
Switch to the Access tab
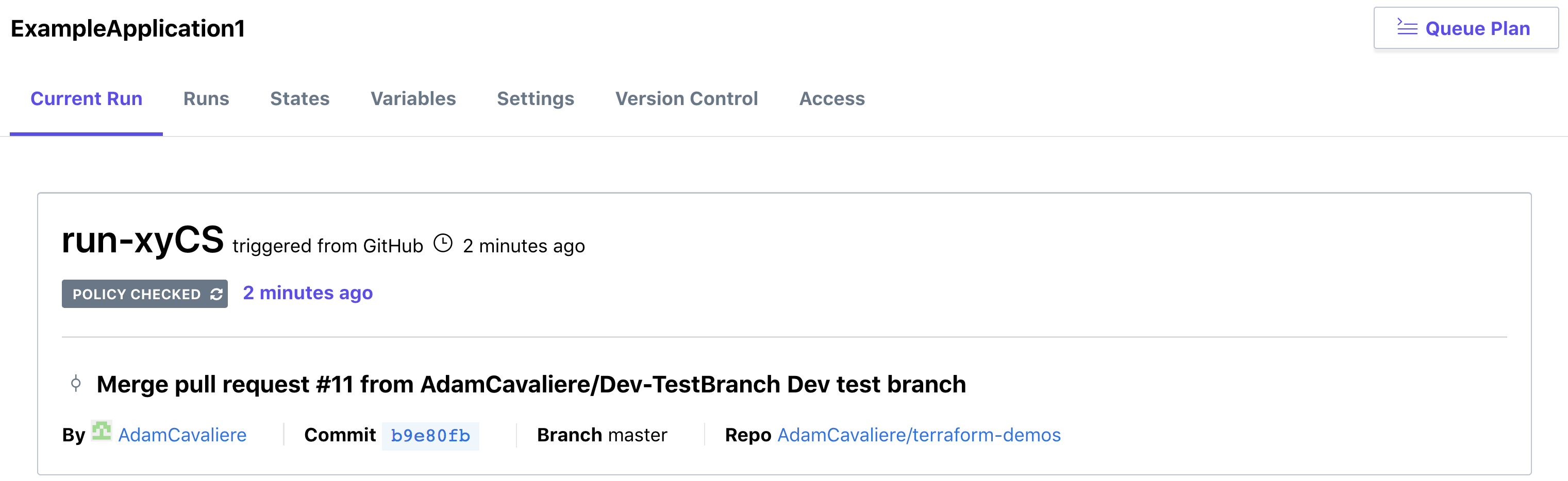[x=831, y=98]
